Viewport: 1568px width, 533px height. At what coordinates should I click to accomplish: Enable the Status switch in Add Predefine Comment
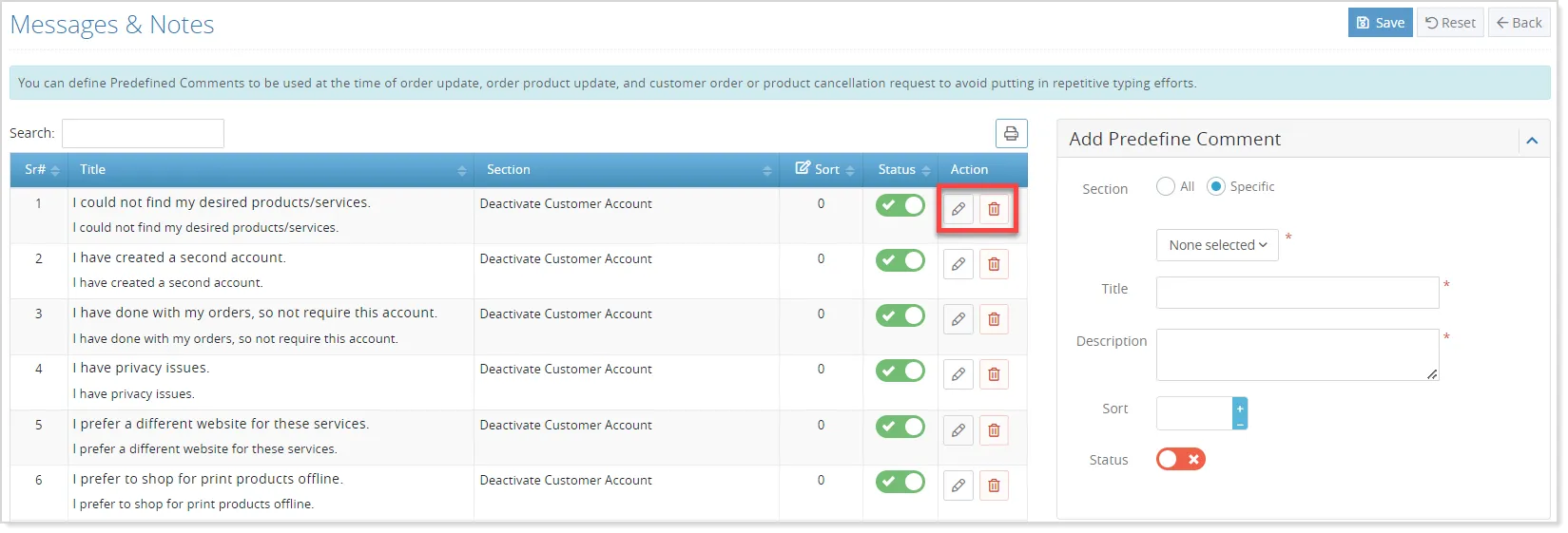point(1180,460)
